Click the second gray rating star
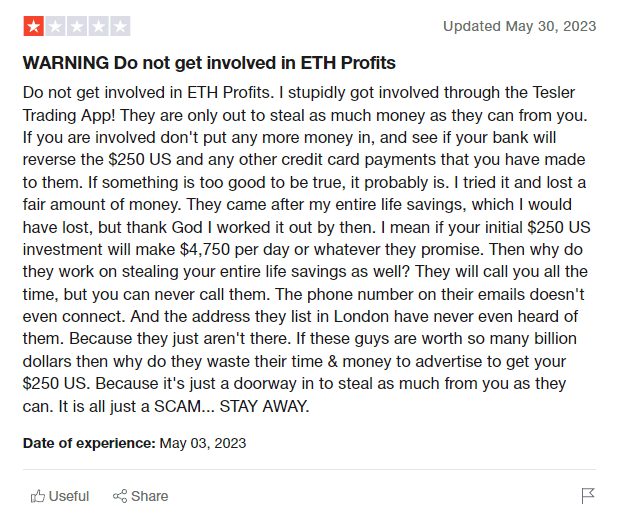This screenshot has width=618, height=521. tap(54, 26)
